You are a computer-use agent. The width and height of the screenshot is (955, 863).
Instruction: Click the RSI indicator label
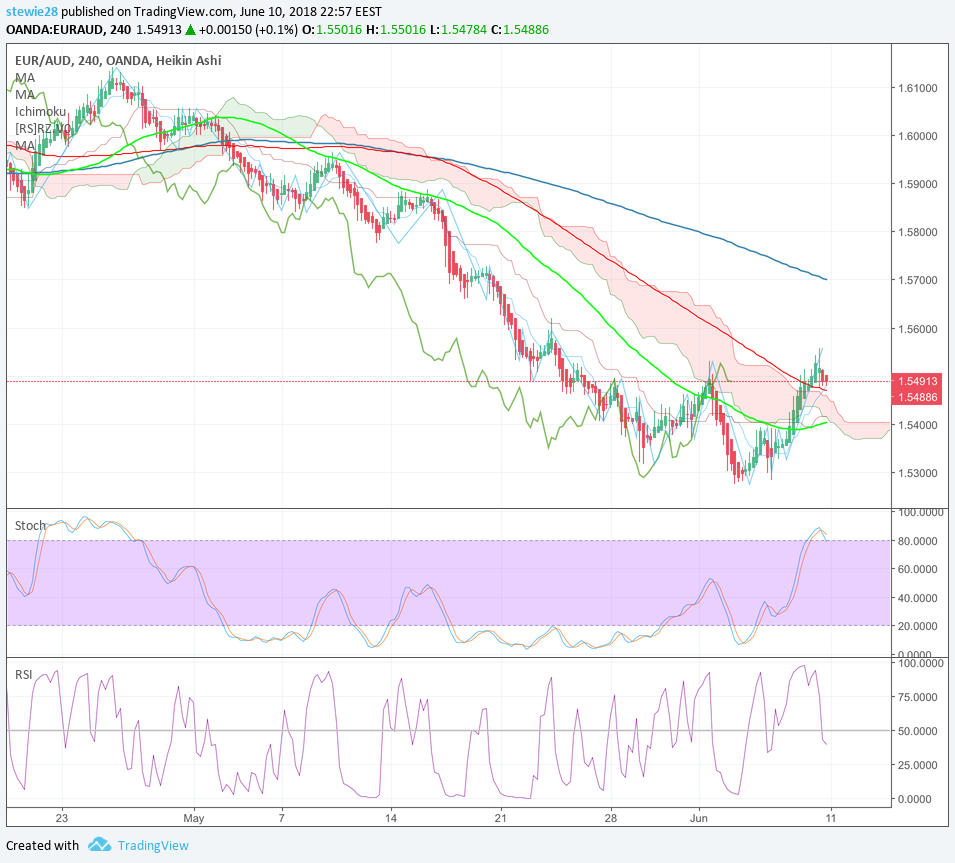(x=24, y=675)
